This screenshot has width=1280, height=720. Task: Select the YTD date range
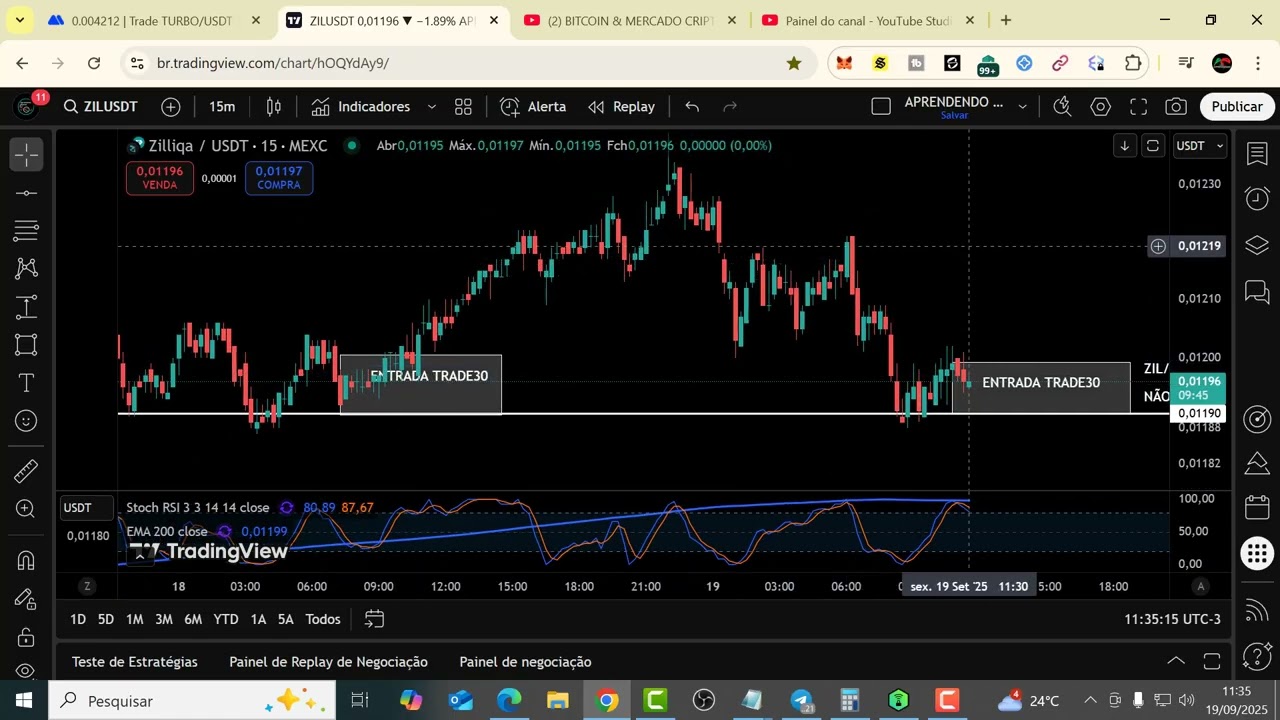(x=226, y=620)
